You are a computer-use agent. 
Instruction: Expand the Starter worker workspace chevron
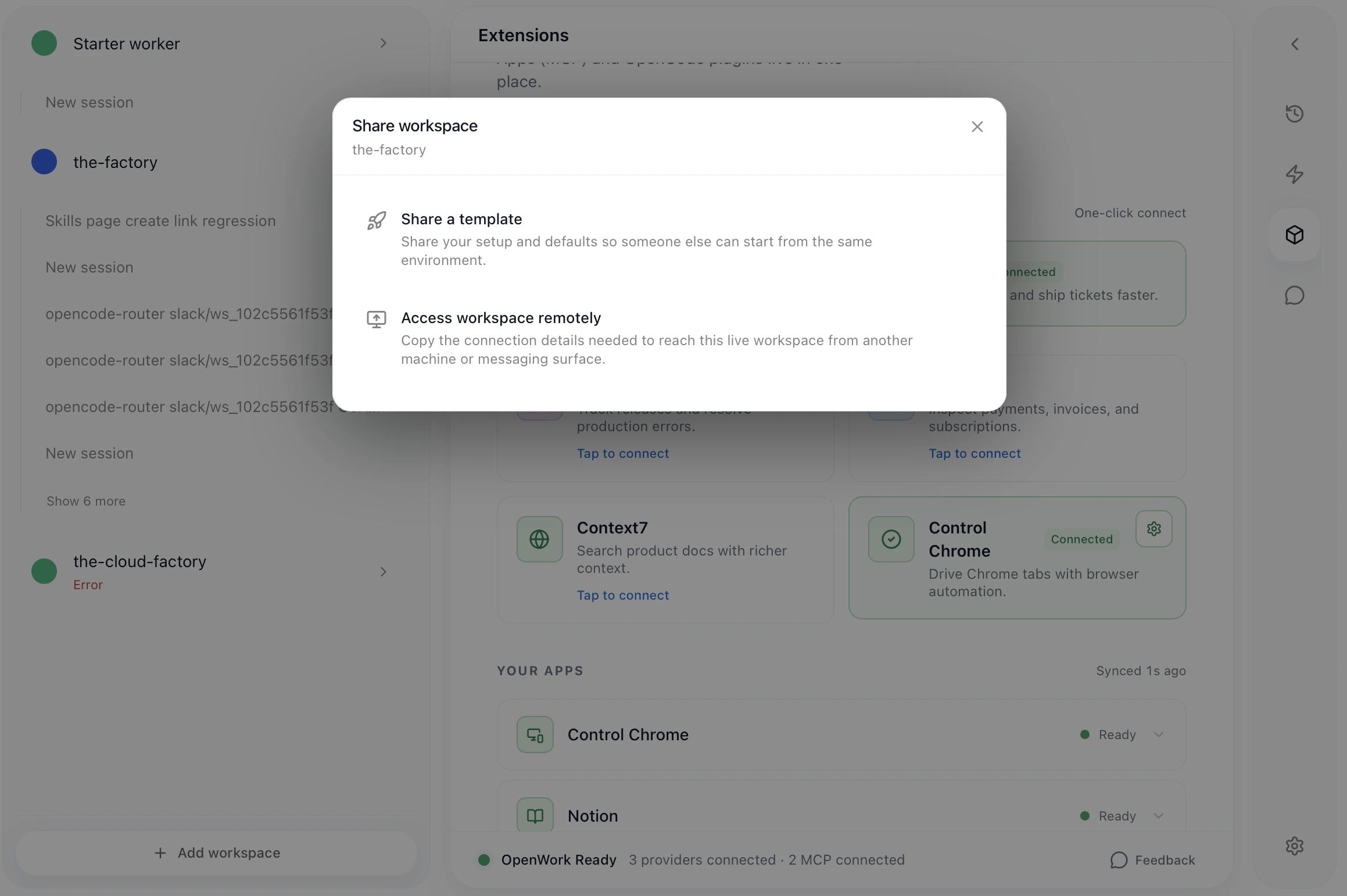[383, 43]
